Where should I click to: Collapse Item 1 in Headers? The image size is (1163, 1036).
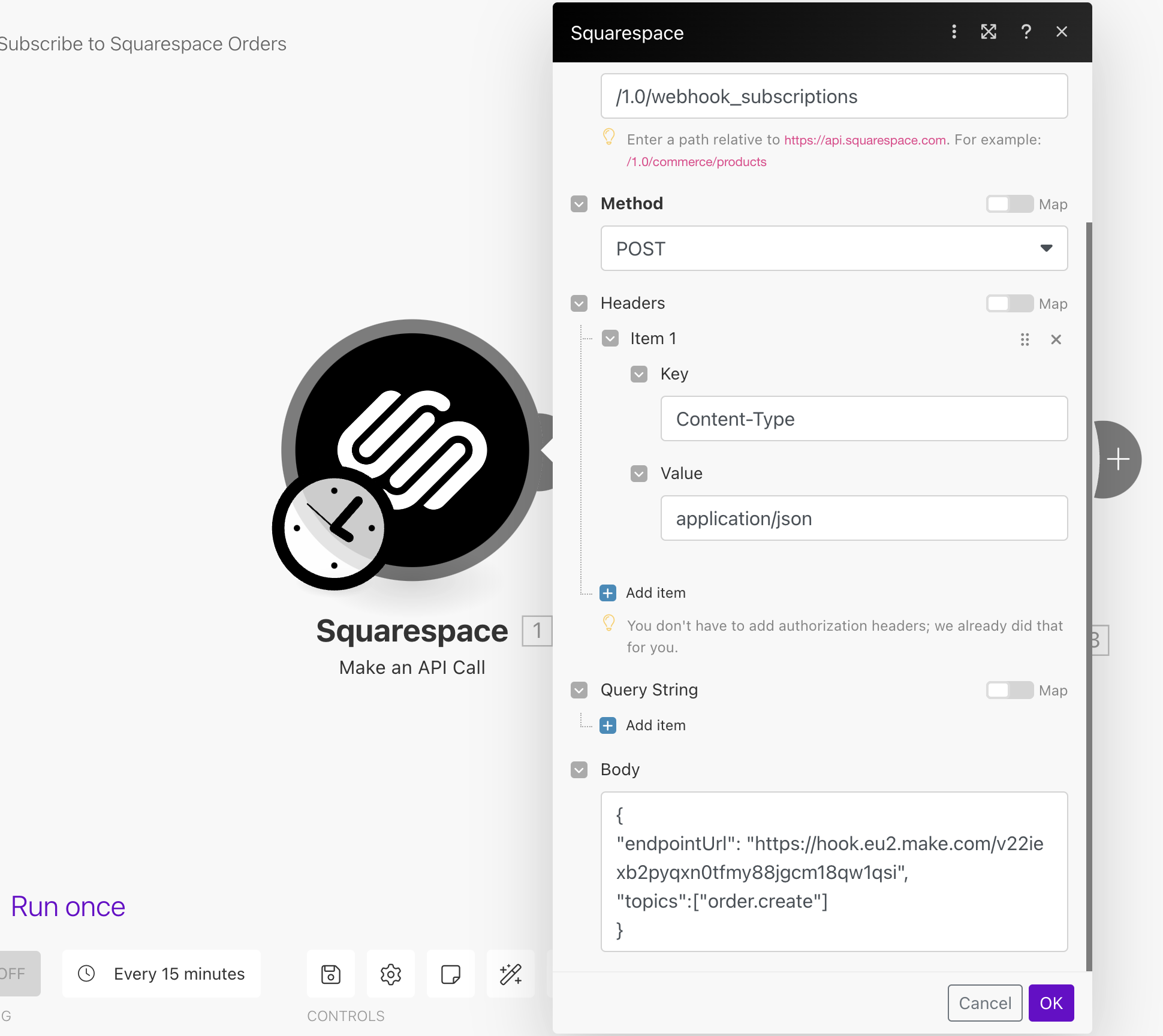pos(610,339)
